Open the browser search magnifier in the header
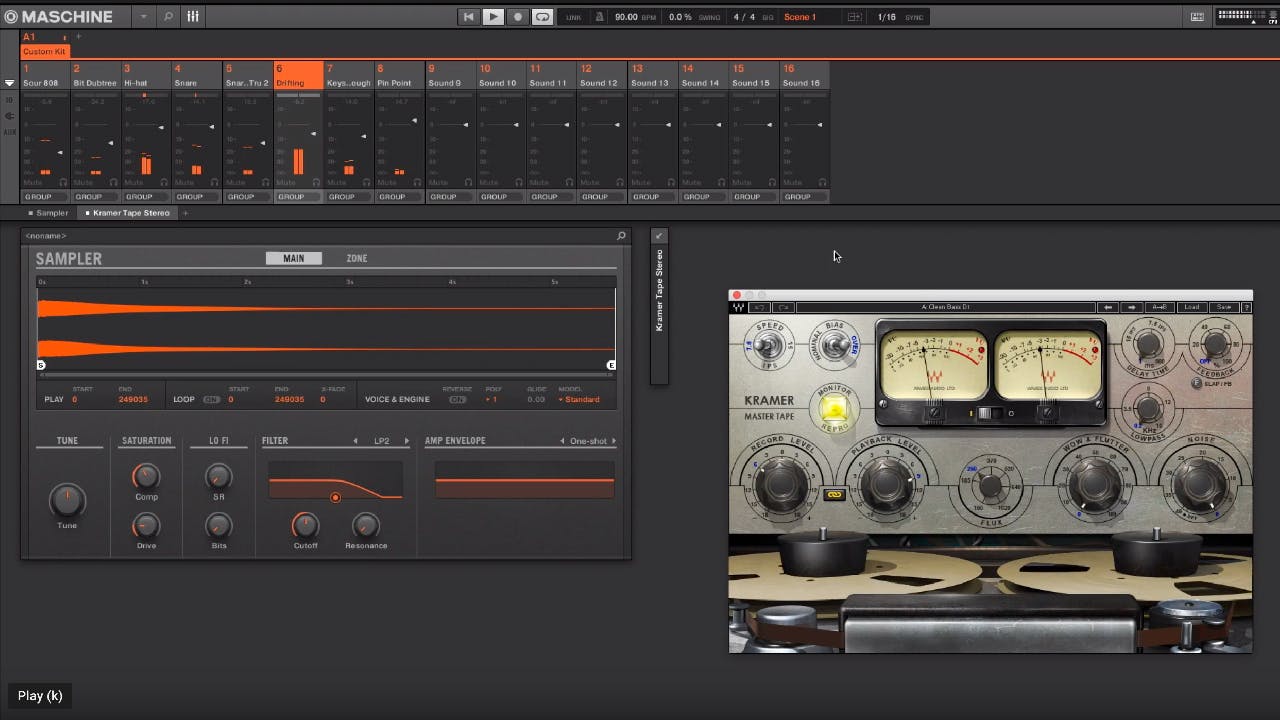Viewport: 1280px width, 720px height. tap(168, 17)
